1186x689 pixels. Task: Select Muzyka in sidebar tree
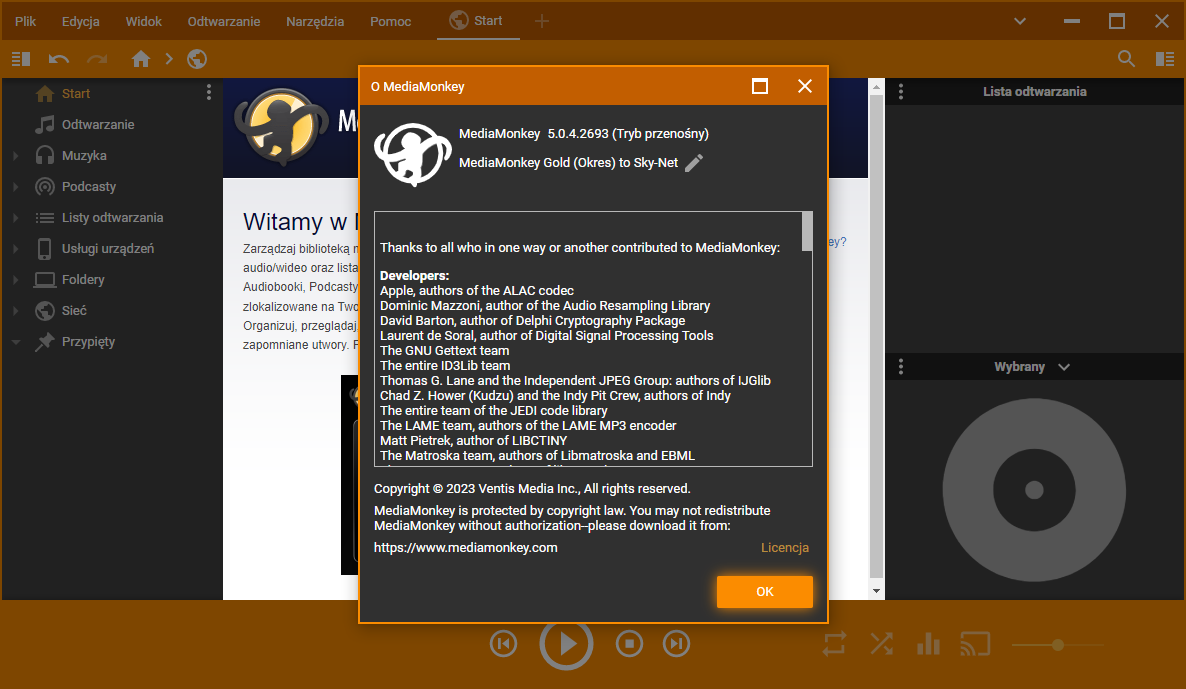tap(84, 156)
